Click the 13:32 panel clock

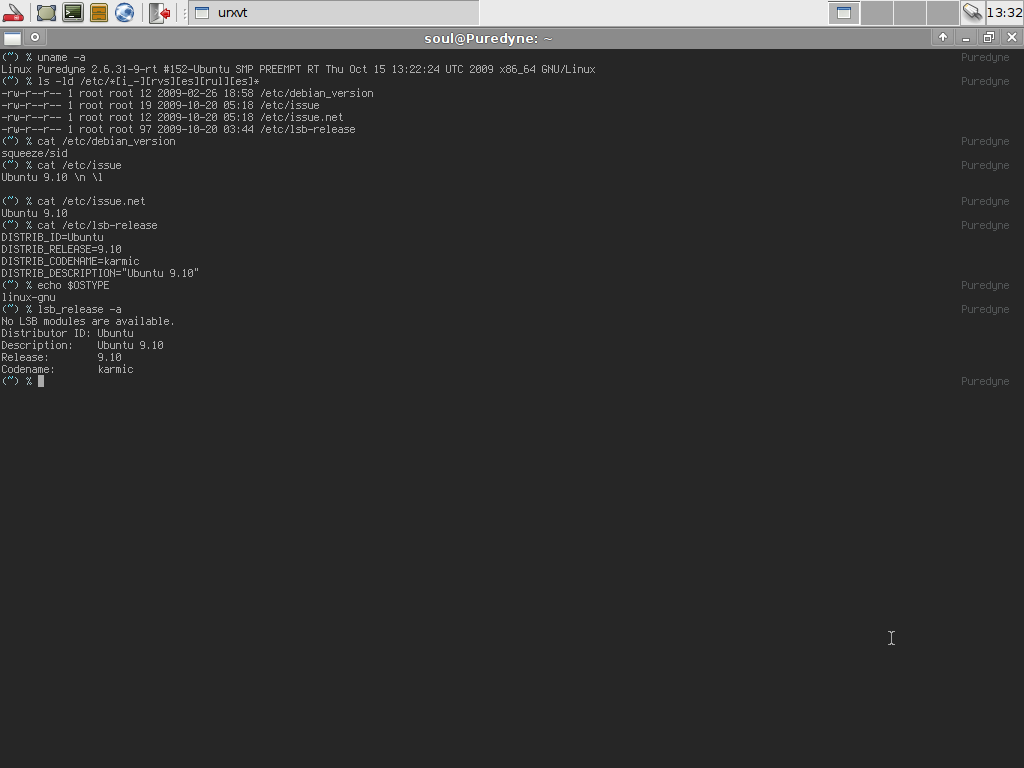pos(1004,12)
